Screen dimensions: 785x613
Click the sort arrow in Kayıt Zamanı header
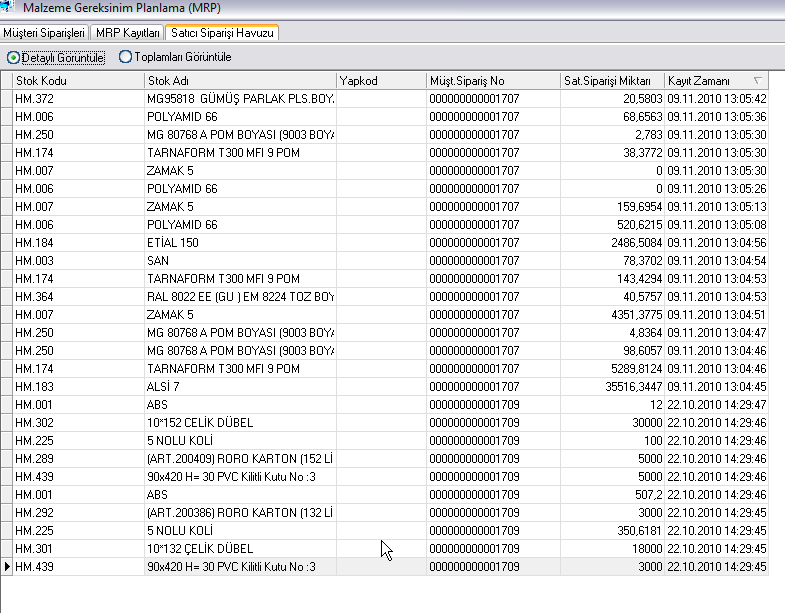point(757,80)
